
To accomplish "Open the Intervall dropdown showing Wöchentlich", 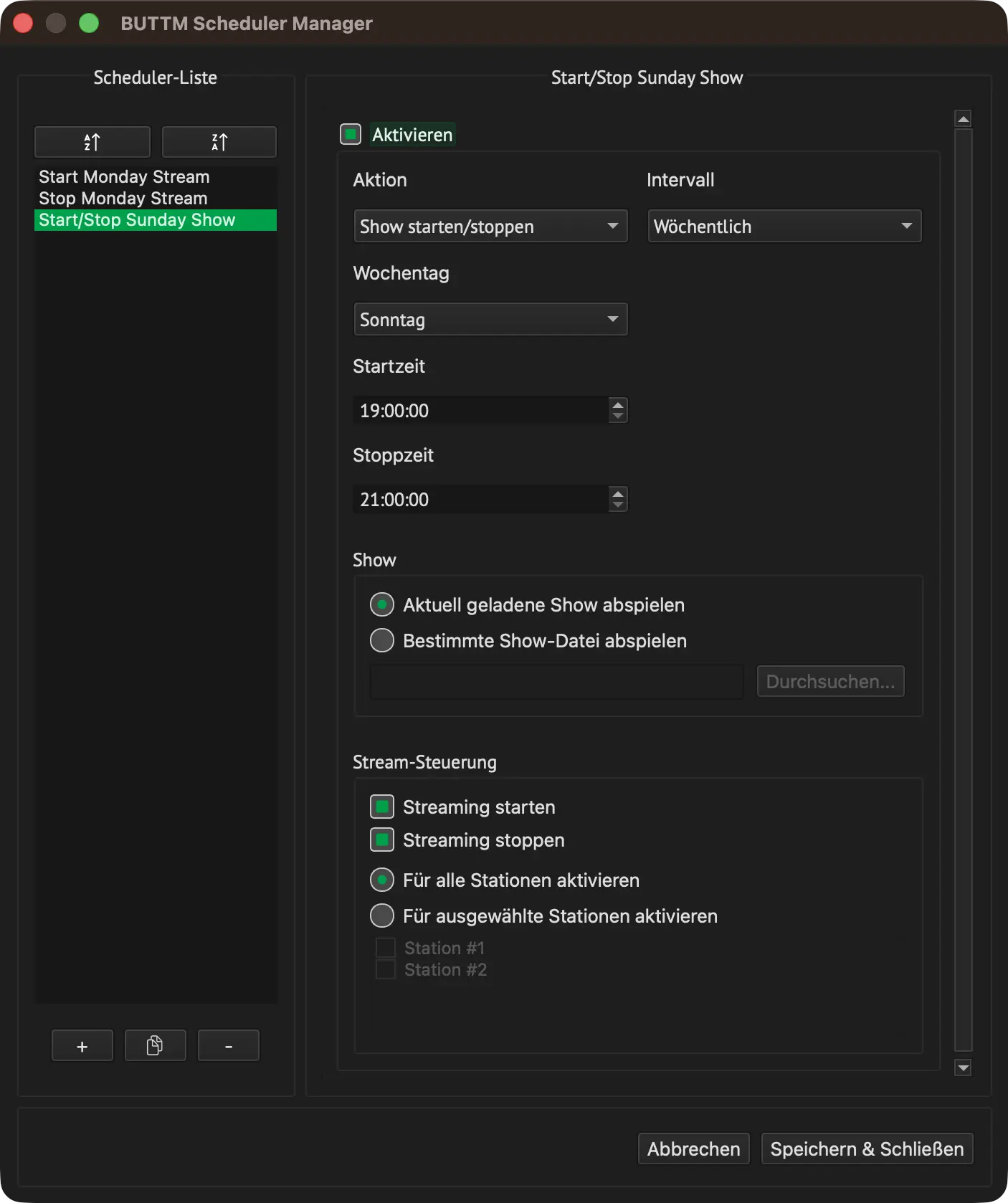I will click(785, 227).
